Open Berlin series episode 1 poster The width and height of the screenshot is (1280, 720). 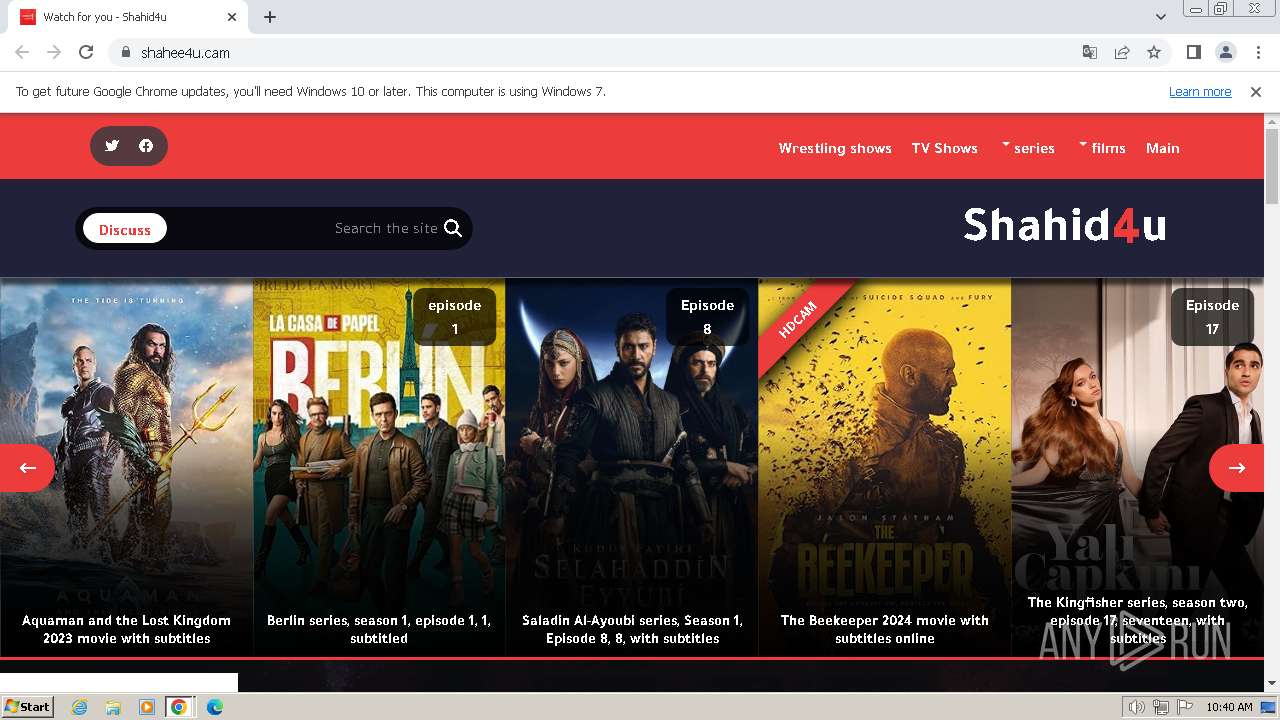(x=379, y=467)
